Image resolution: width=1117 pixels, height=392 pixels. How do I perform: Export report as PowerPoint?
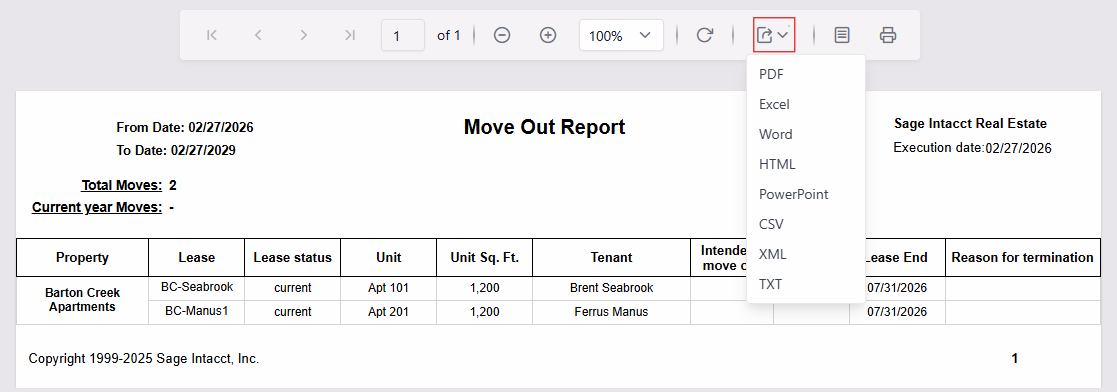tap(806, 194)
